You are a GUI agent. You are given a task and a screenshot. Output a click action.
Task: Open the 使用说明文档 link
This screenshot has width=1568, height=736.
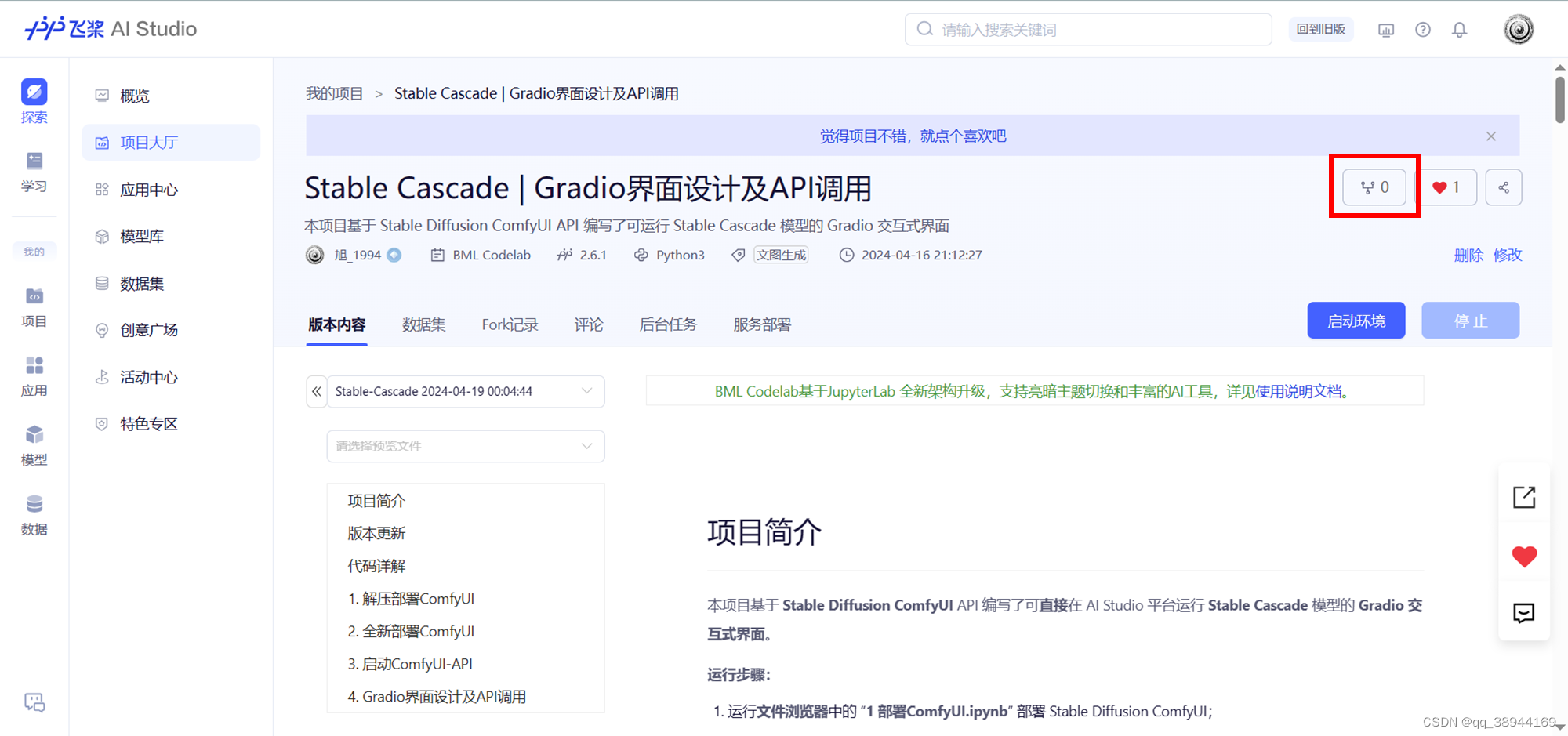coord(1298,391)
